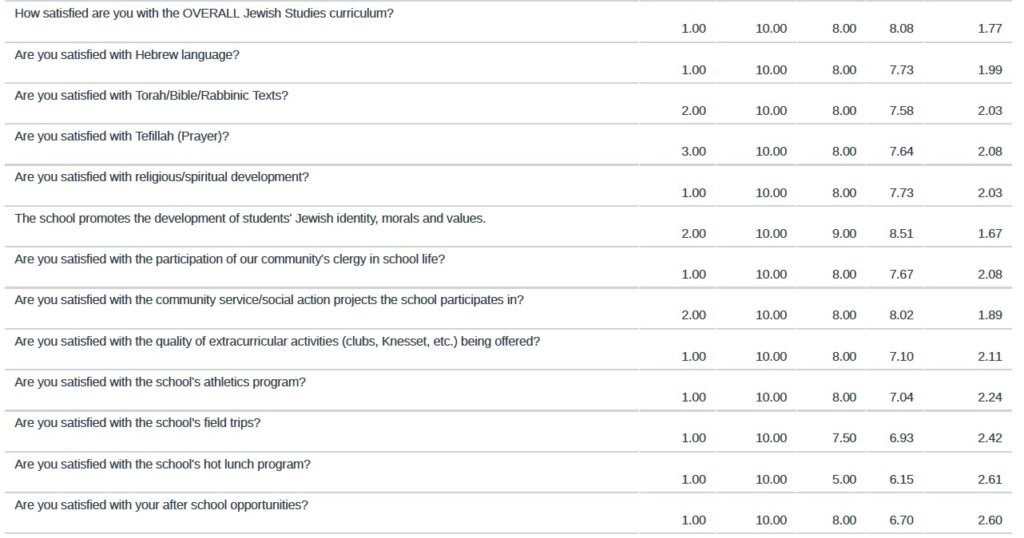Viewport: 1024px width, 538px height.
Task: Select the hot lunch program question
Action: tap(163, 464)
